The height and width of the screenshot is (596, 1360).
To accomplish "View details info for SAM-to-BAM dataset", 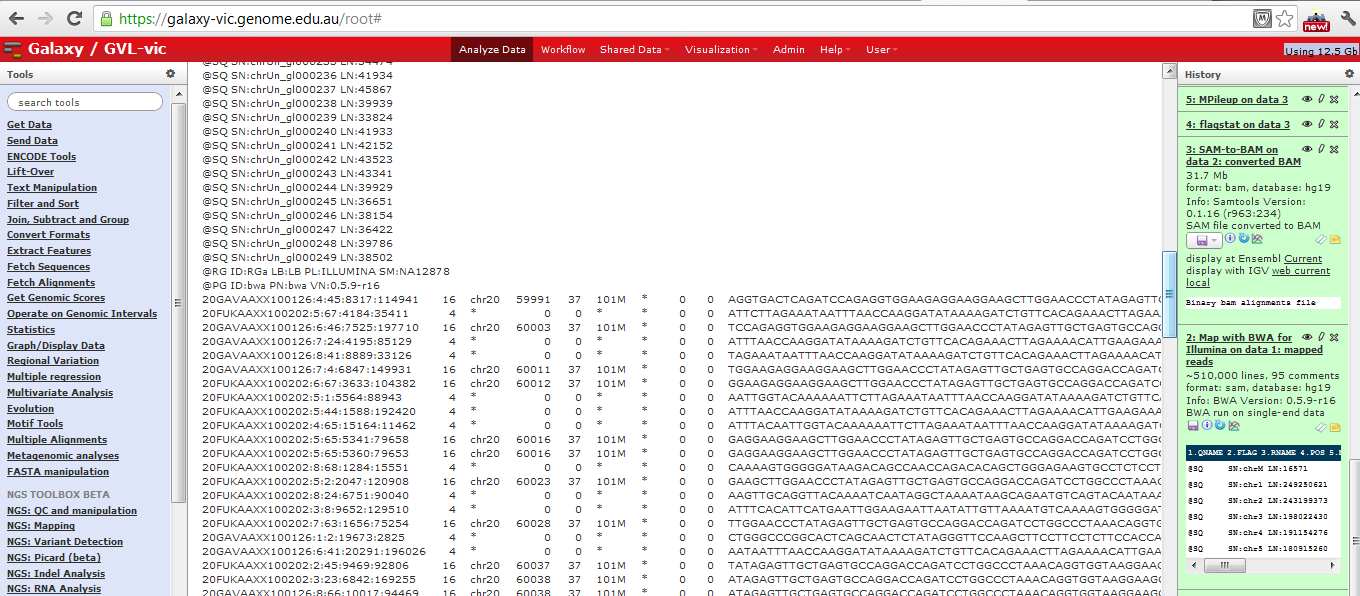I will coord(1229,240).
